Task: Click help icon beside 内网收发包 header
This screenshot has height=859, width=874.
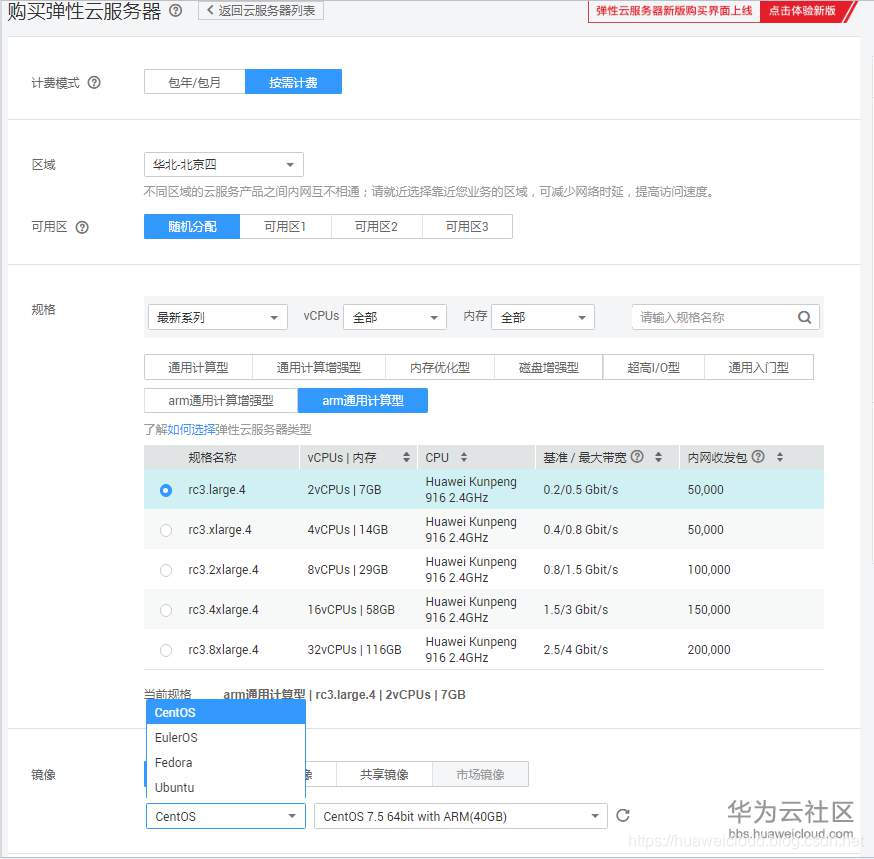Action: (x=758, y=457)
